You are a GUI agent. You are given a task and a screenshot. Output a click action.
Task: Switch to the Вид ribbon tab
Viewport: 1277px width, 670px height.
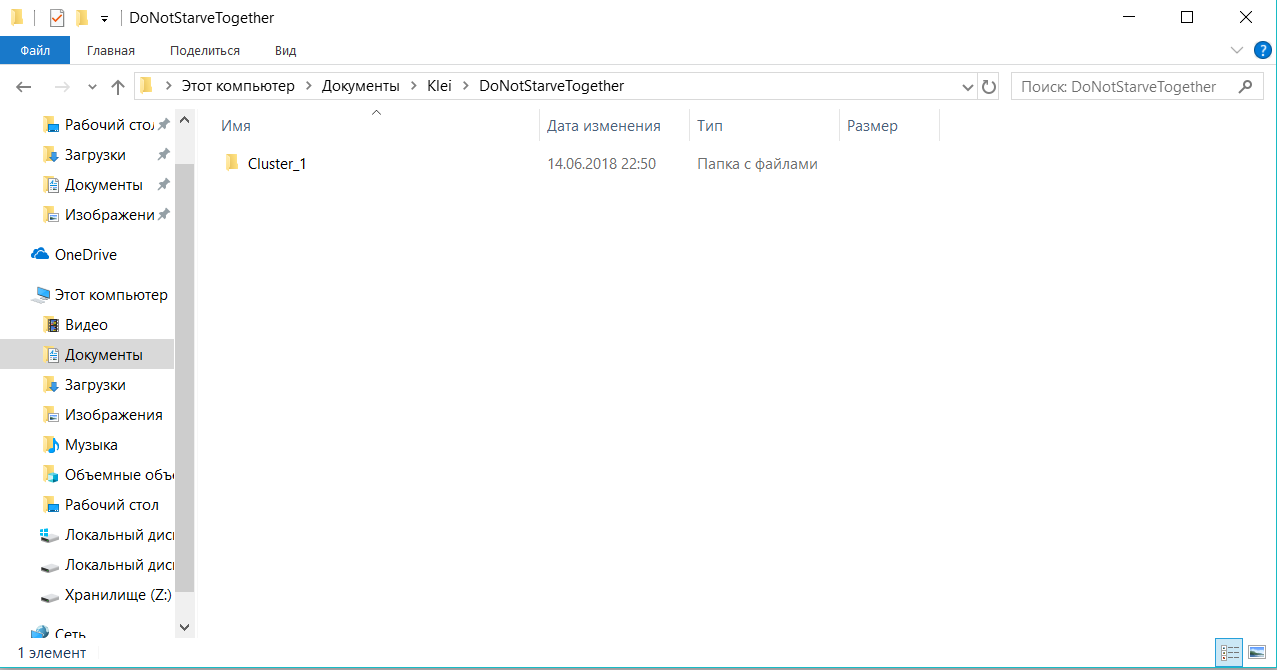point(286,50)
